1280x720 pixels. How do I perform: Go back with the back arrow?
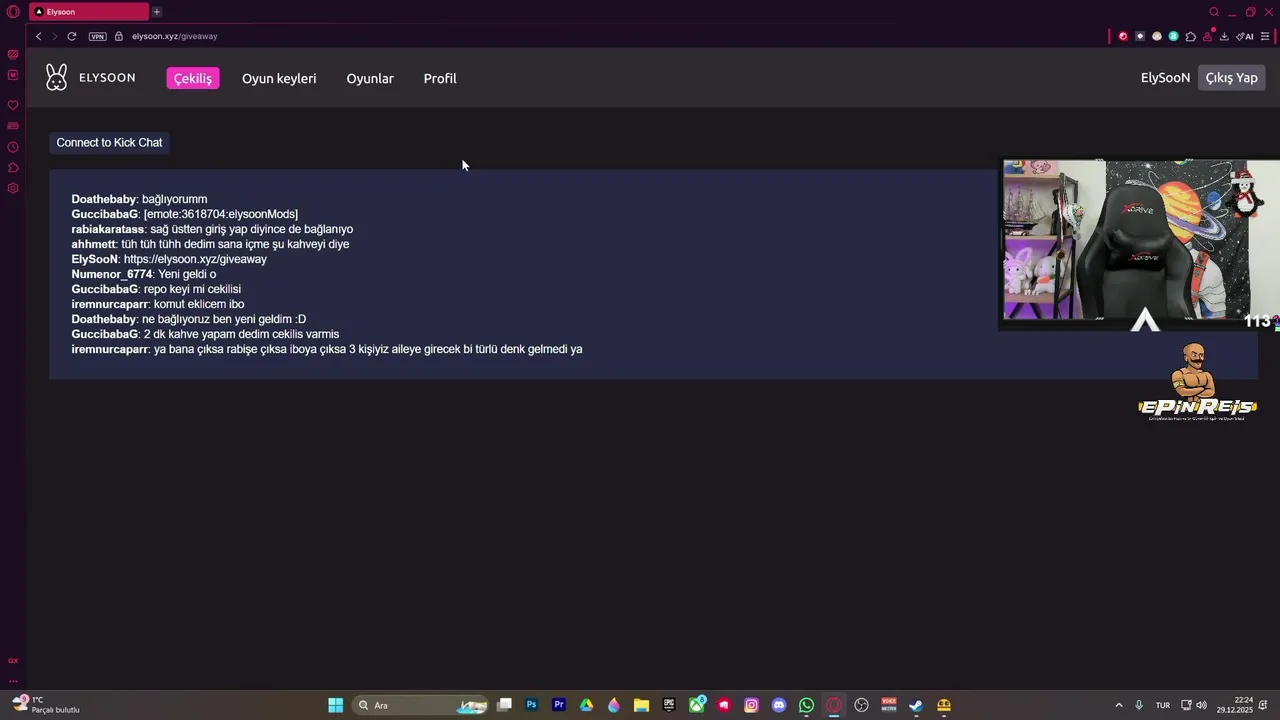[x=38, y=36]
